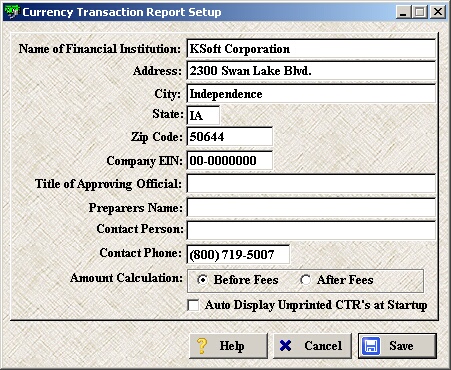
Task: Save the report setup settings
Action: pyautogui.click(x=397, y=346)
